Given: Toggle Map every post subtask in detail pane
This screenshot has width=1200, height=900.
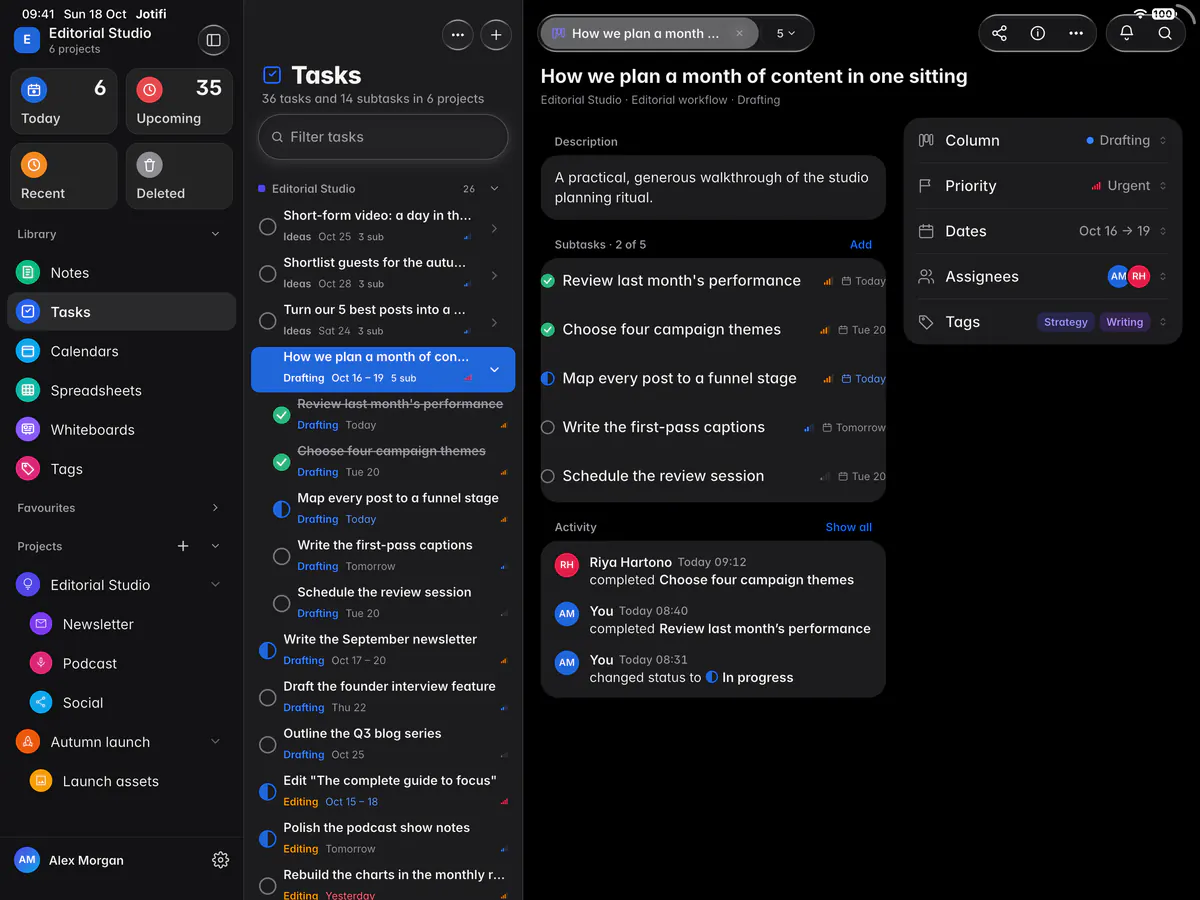Looking at the screenshot, I should coord(547,379).
